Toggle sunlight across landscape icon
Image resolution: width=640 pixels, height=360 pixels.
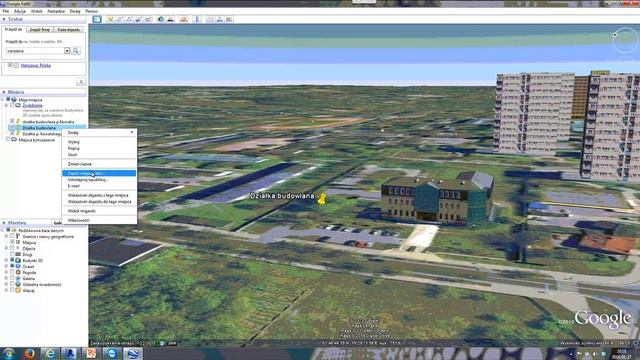coord(171,19)
